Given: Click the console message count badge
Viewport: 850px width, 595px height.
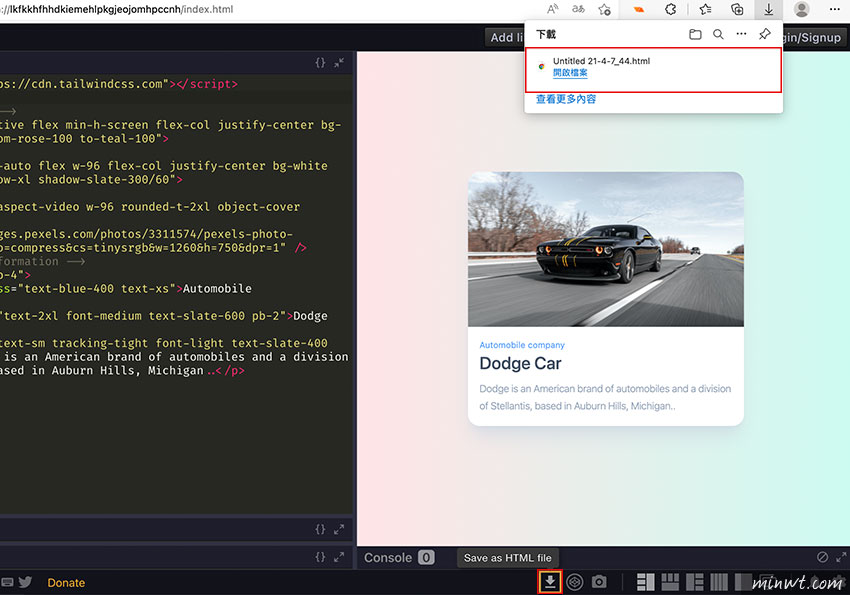Looking at the screenshot, I should click(426, 558).
